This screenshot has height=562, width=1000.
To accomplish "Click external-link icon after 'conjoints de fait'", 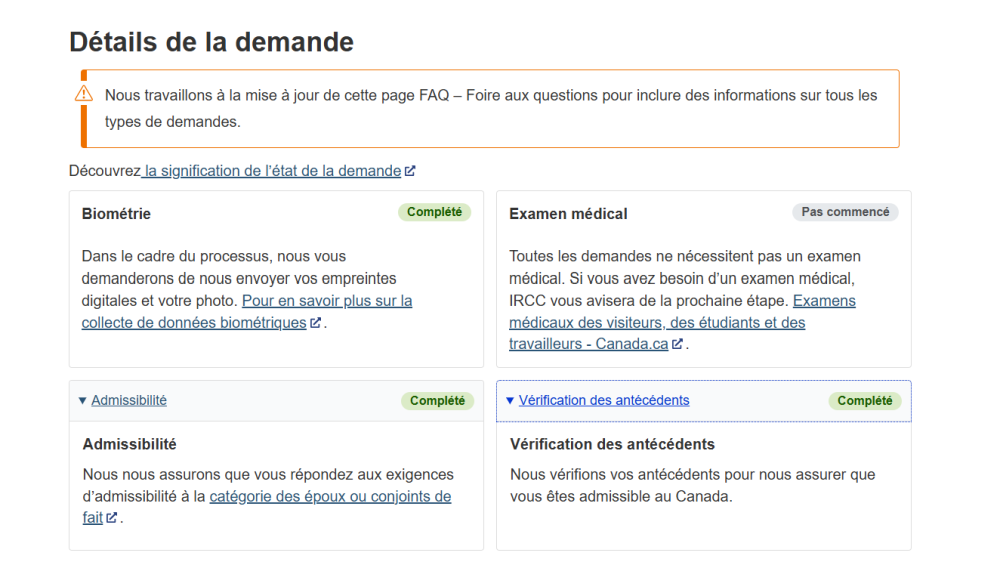I will point(112,518).
